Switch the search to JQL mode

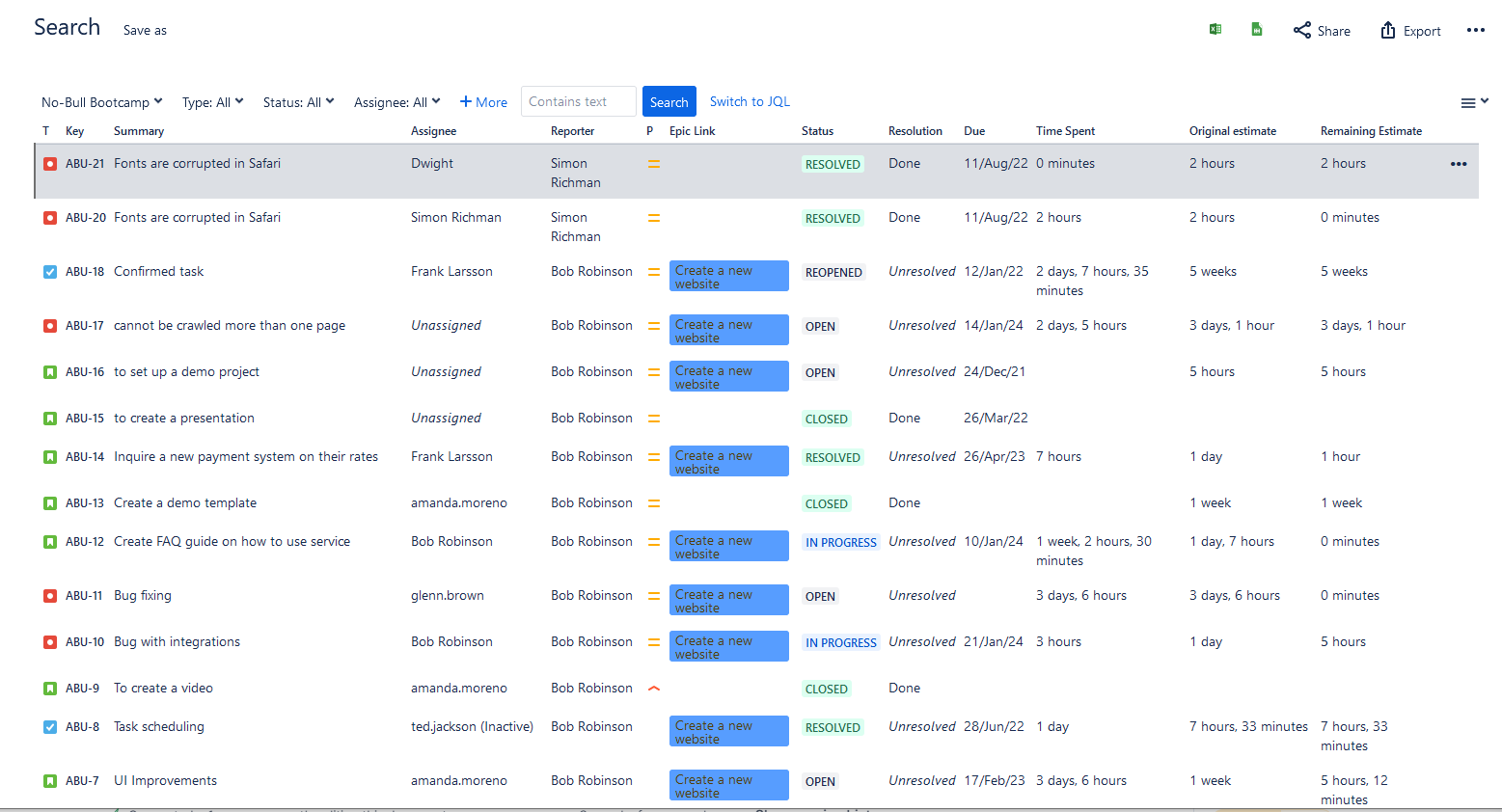click(750, 101)
